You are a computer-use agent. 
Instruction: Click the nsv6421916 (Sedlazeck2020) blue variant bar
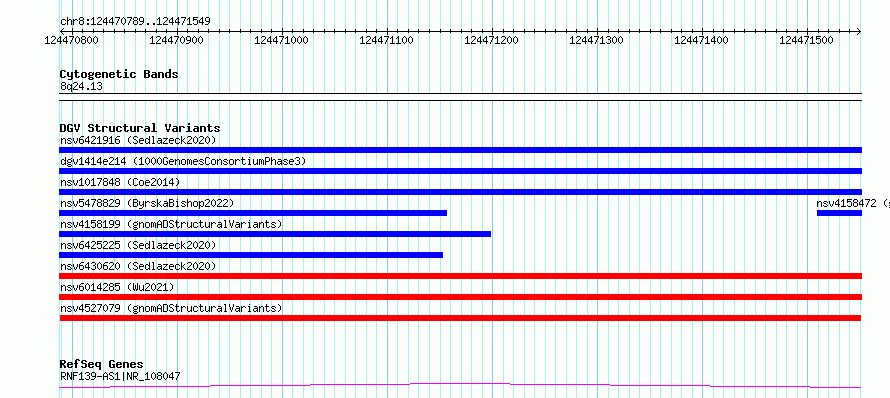460,150
